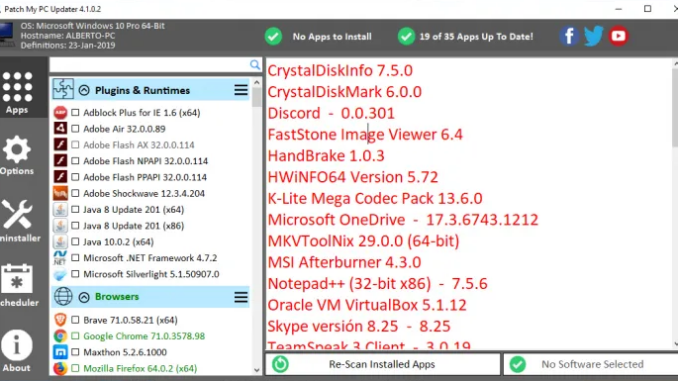Collapse the Plugins & Runtimes category

pos(84,90)
